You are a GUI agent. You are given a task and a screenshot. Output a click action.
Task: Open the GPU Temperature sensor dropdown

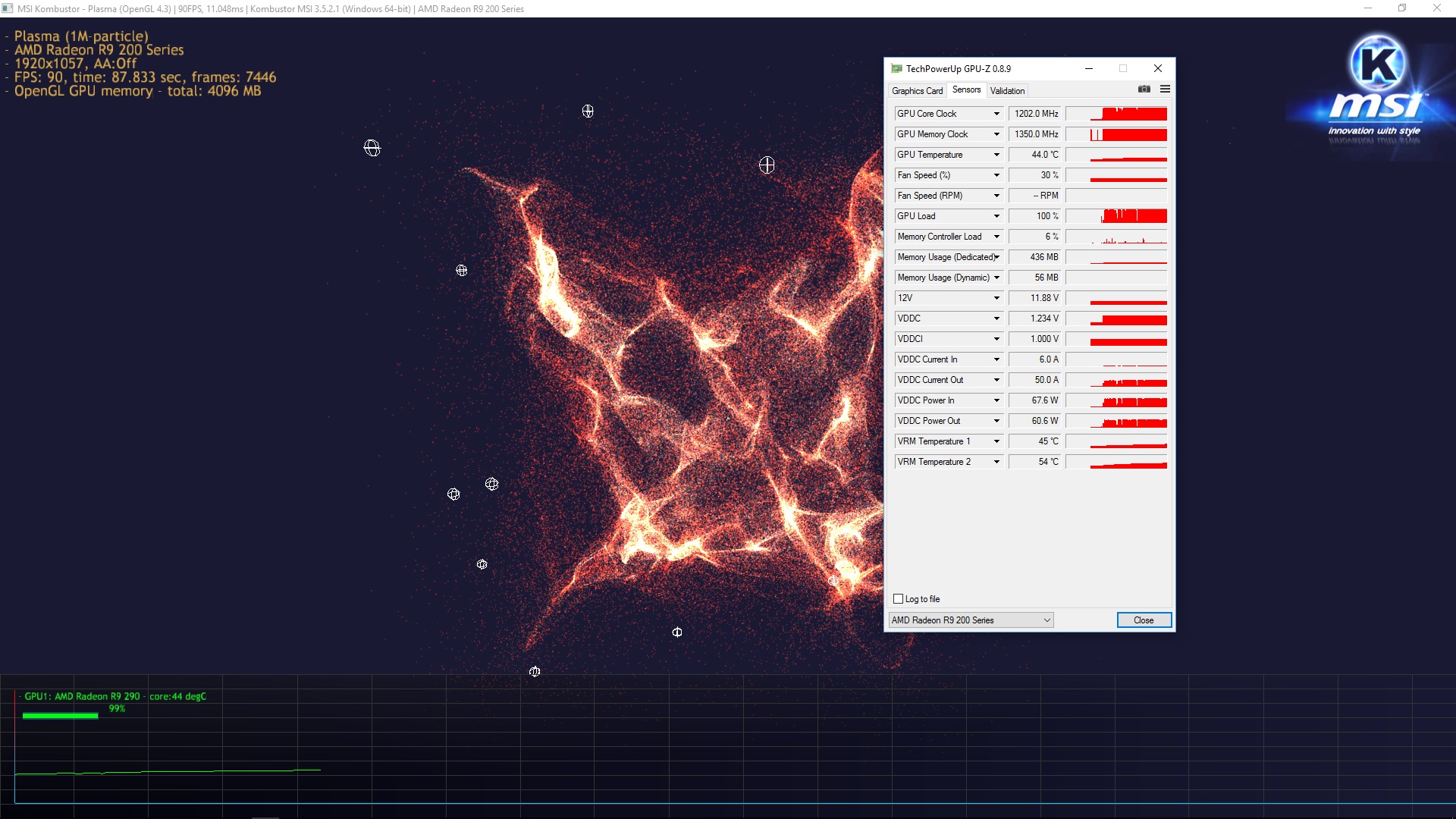pyautogui.click(x=996, y=155)
